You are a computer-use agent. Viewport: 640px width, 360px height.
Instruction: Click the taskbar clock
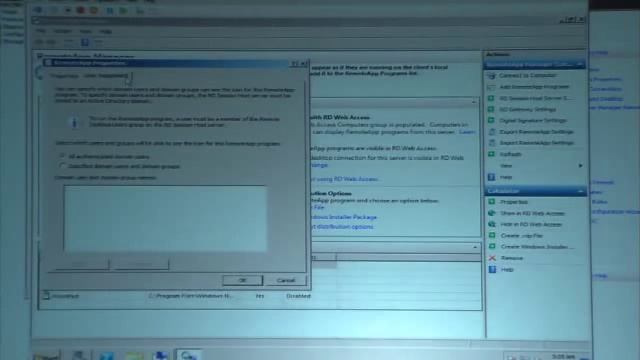pyautogui.click(x=563, y=357)
